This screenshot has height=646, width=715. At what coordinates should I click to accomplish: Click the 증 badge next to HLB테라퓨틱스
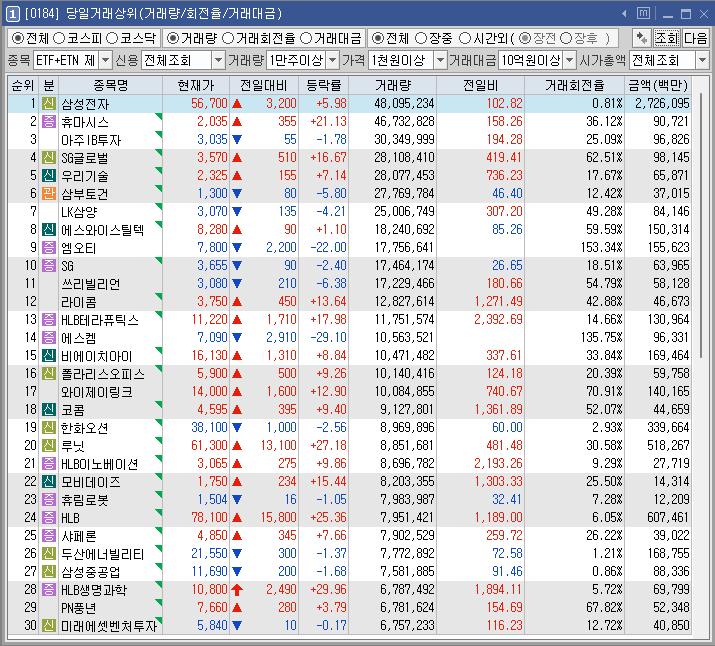coord(49,320)
